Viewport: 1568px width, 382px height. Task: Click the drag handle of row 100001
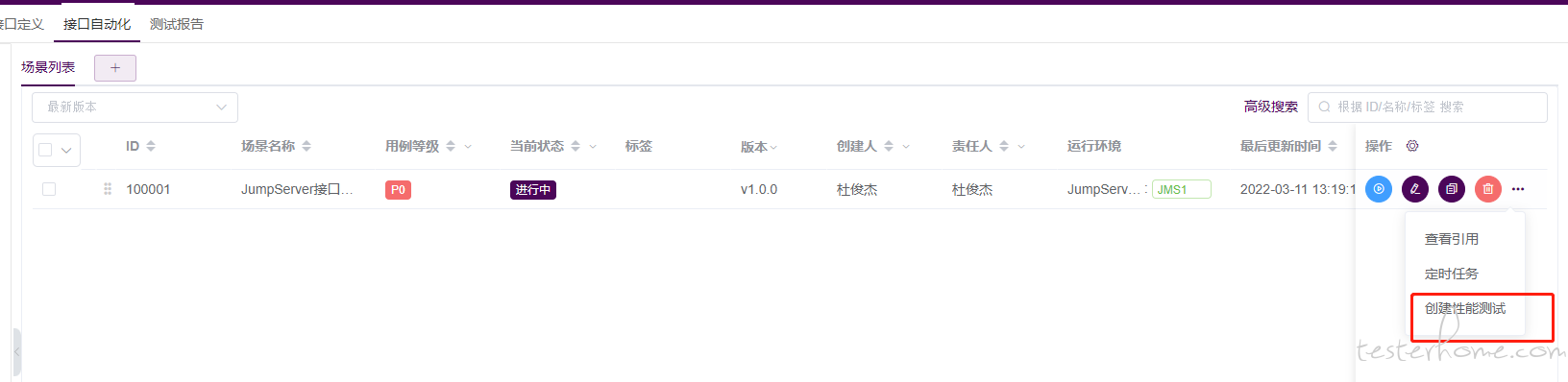pyautogui.click(x=107, y=189)
